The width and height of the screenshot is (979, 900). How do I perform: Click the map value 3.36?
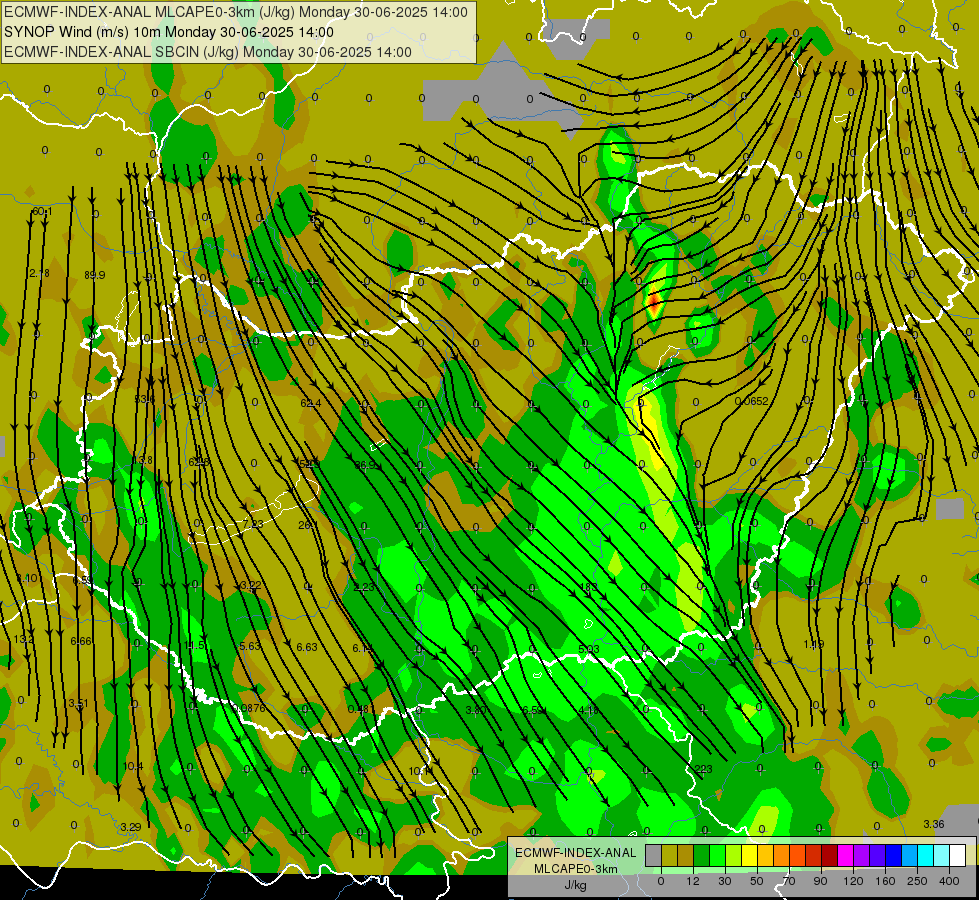pos(934,824)
